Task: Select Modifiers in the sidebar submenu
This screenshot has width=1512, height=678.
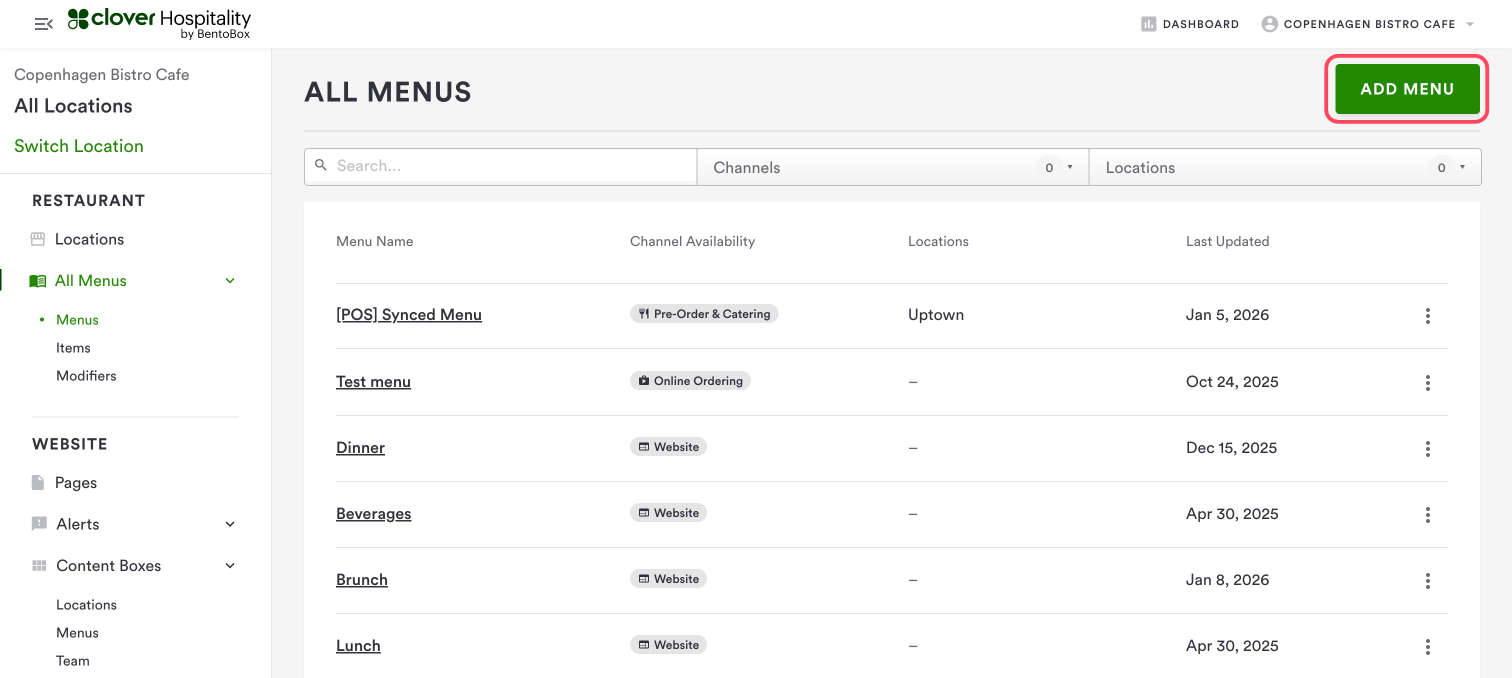Action: click(x=86, y=376)
